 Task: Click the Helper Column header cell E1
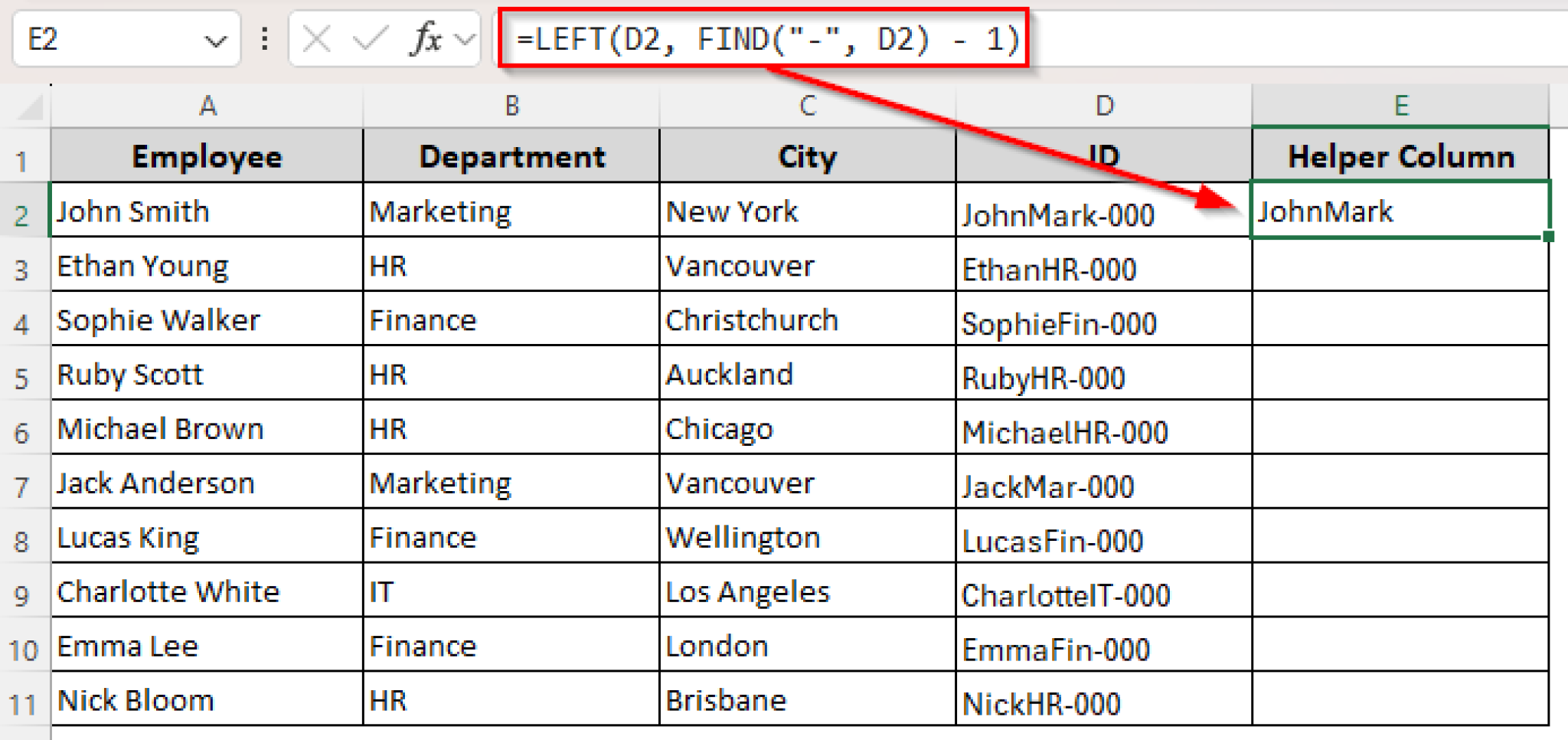pyautogui.click(x=1400, y=156)
